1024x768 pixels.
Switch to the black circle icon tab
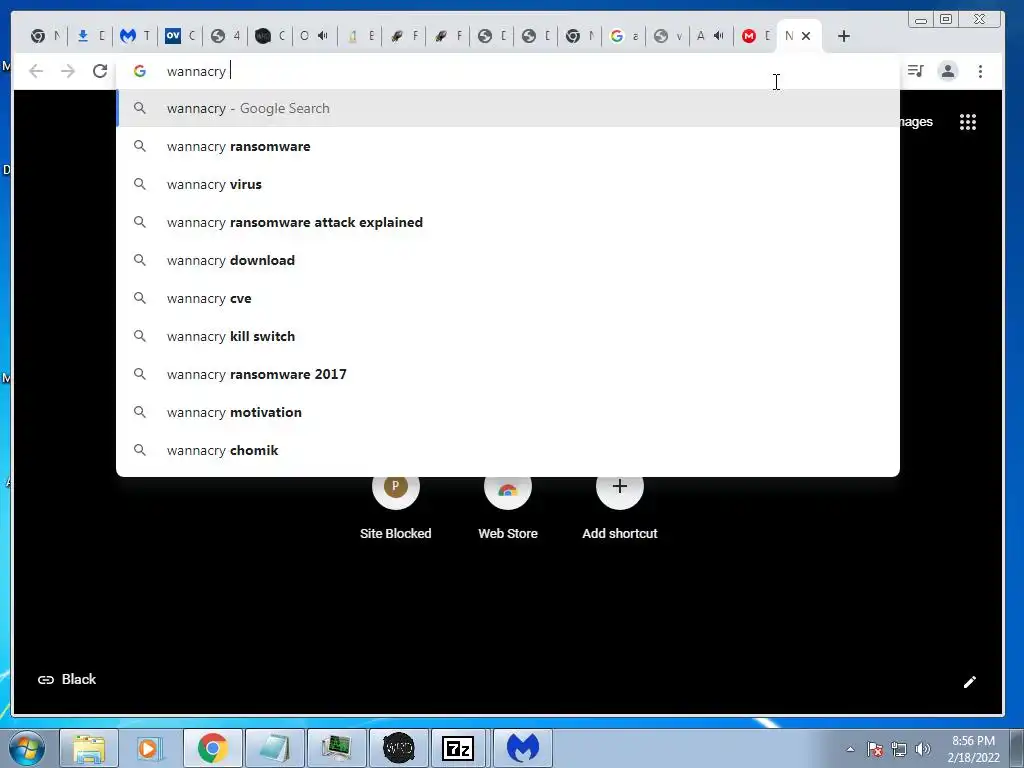coord(270,36)
